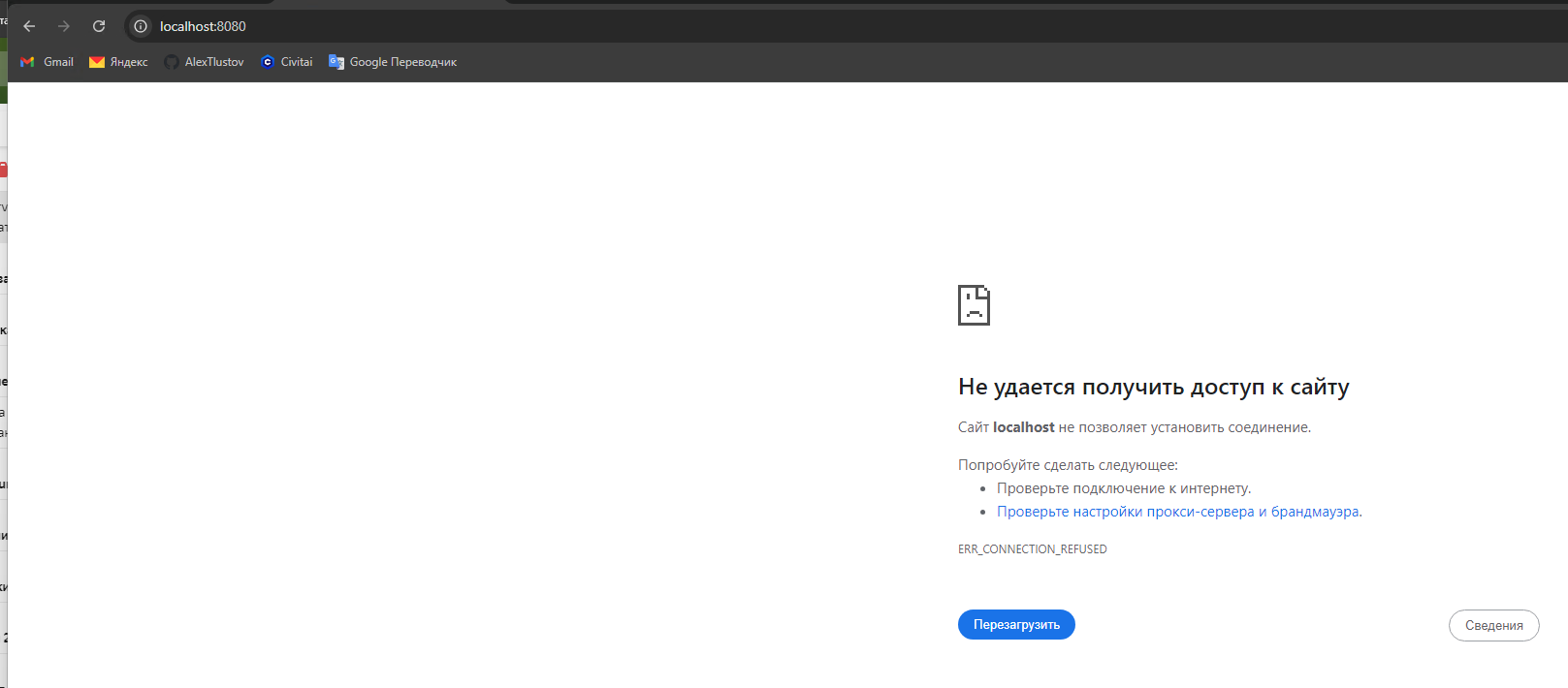Click the heading Не удается получить доступ к сайту

tap(1153, 387)
